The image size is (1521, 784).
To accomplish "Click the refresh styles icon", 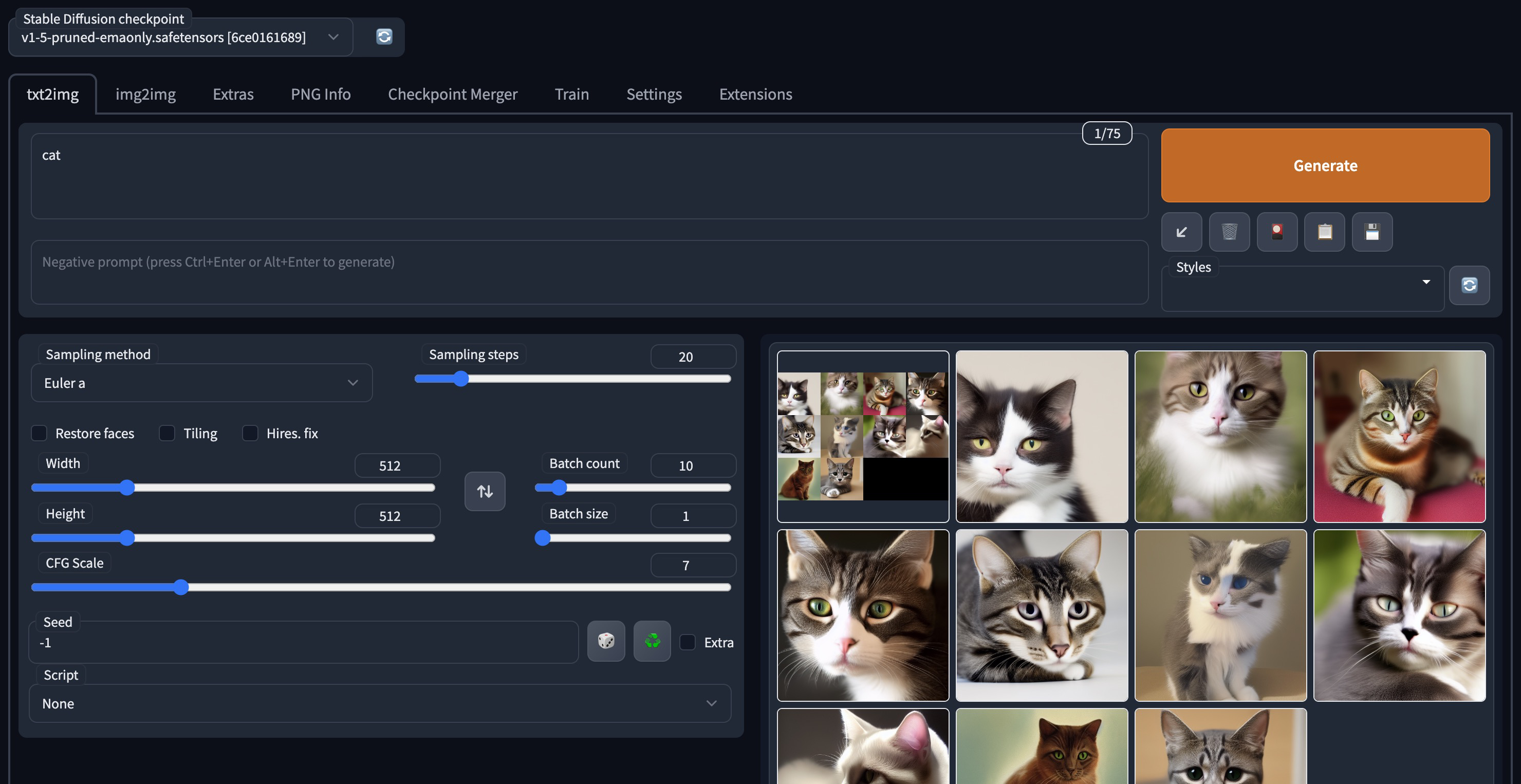I will coord(1469,286).
